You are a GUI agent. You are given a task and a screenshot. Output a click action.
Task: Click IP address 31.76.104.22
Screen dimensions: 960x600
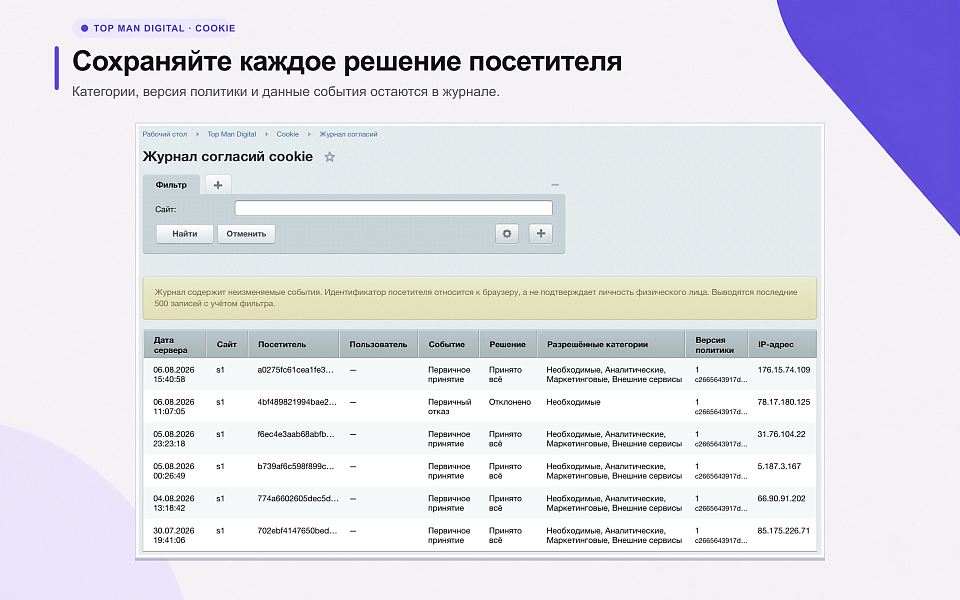tap(781, 434)
